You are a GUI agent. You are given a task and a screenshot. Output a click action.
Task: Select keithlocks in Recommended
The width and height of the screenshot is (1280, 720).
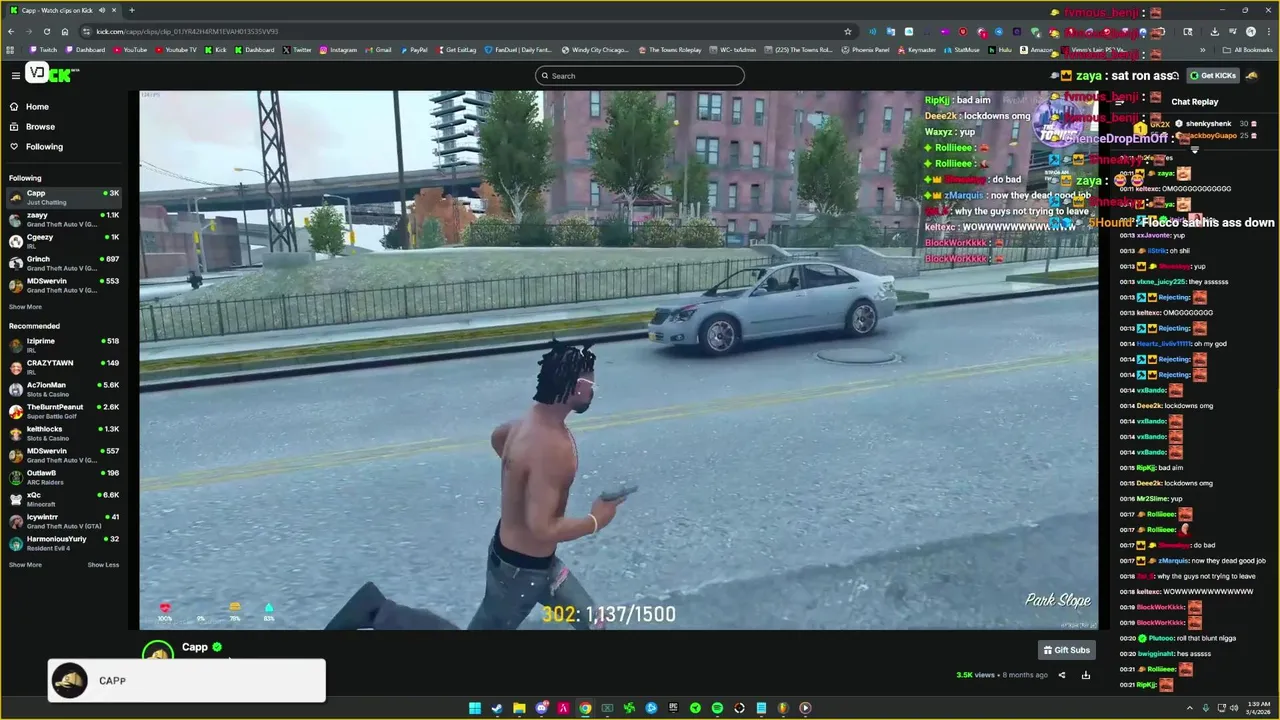point(65,433)
